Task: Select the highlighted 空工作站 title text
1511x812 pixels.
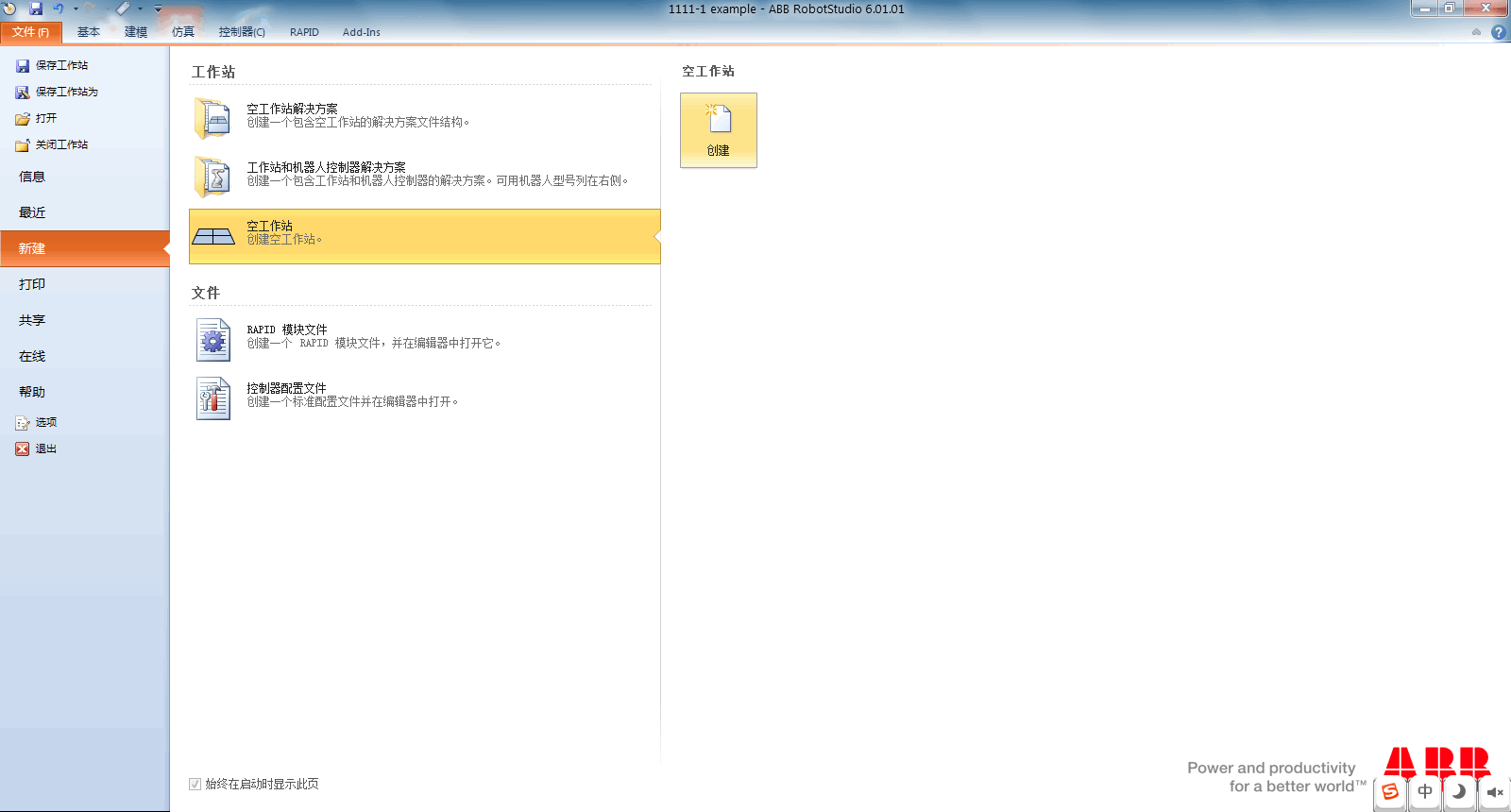Action: (269, 226)
